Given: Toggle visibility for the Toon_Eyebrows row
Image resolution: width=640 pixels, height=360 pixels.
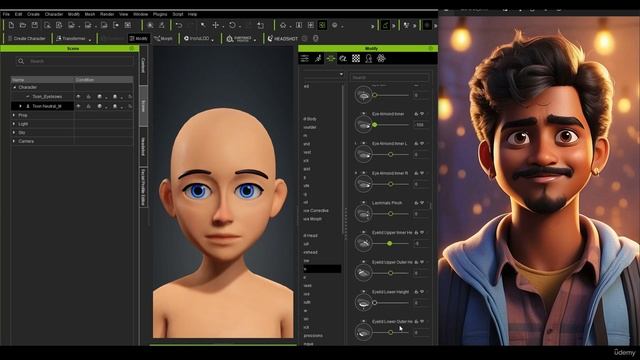Looking at the screenshot, I should click(x=78, y=97).
